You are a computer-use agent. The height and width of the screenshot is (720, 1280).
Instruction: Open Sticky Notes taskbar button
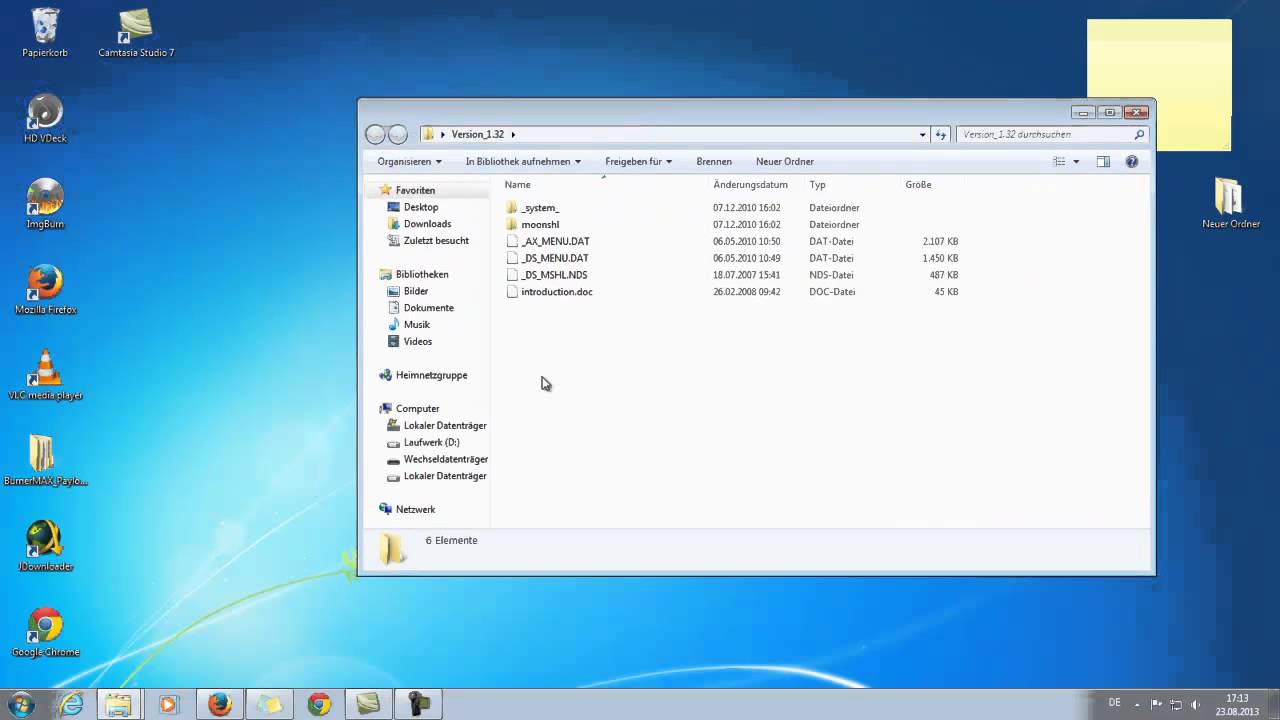click(269, 704)
